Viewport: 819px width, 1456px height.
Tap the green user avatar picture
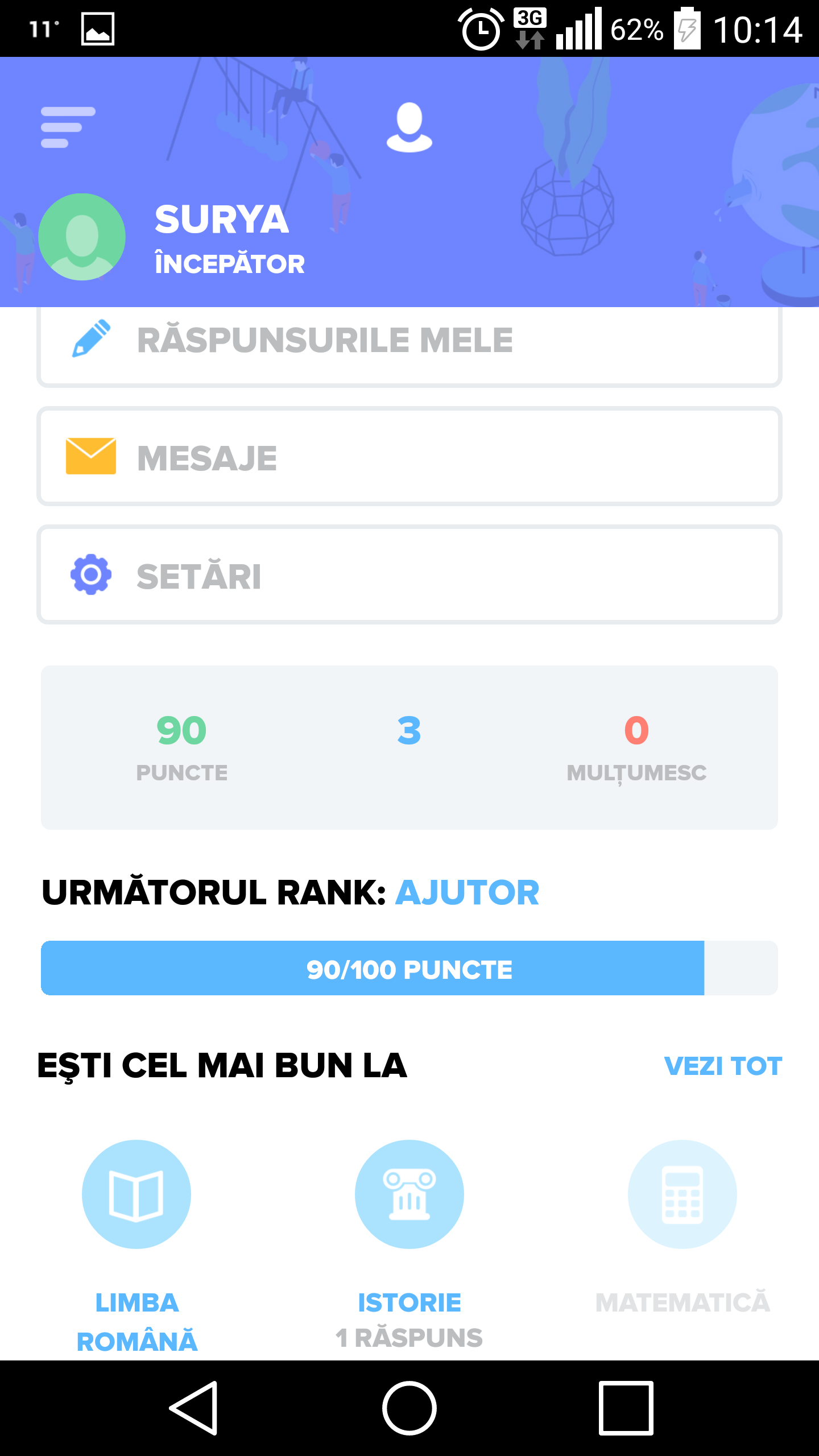pyautogui.click(x=82, y=237)
